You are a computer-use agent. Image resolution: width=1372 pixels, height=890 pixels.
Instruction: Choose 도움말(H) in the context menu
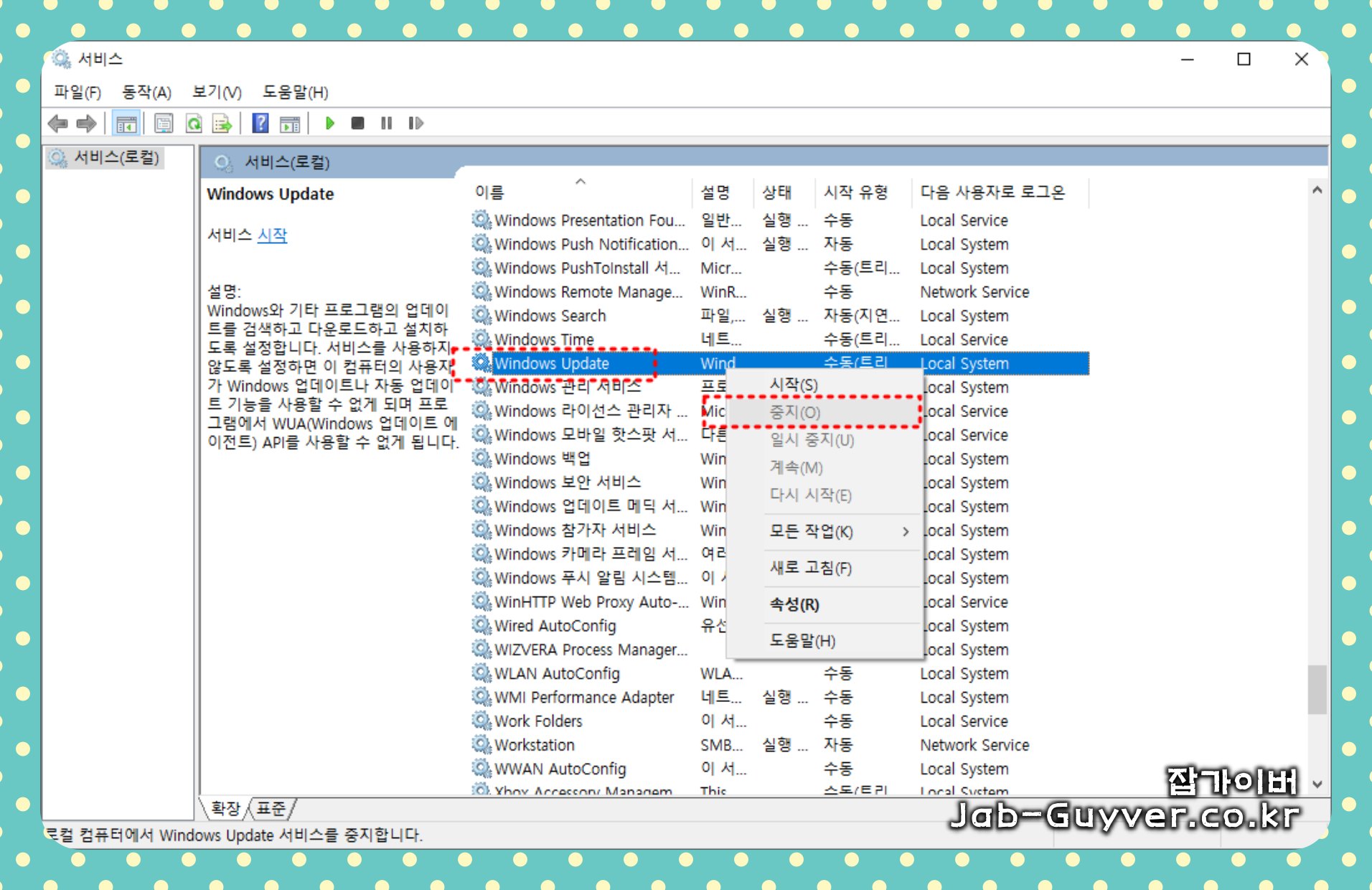(824, 641)
